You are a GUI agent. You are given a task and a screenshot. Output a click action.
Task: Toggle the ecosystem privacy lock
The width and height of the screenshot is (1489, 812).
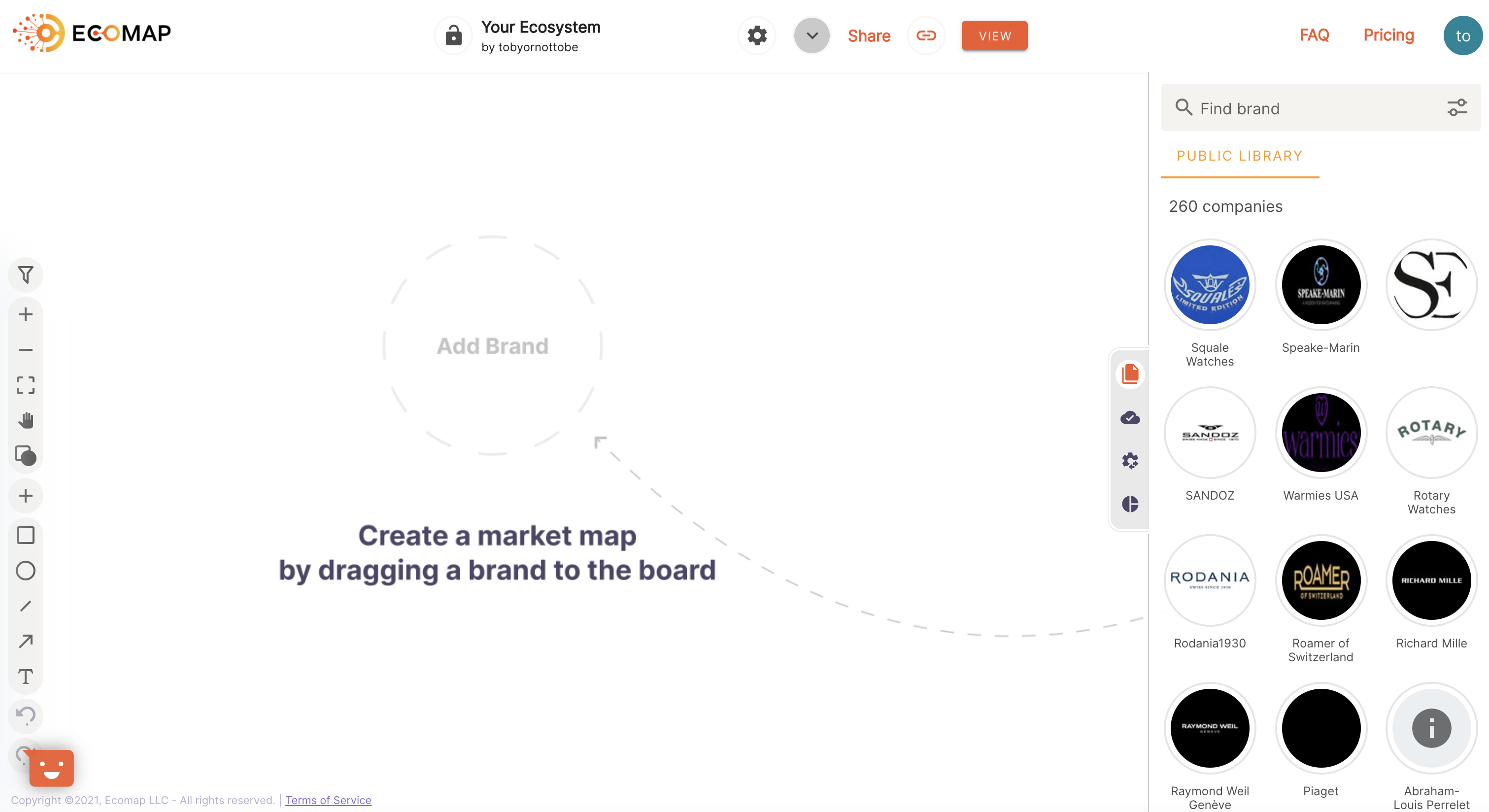(453, 36)
